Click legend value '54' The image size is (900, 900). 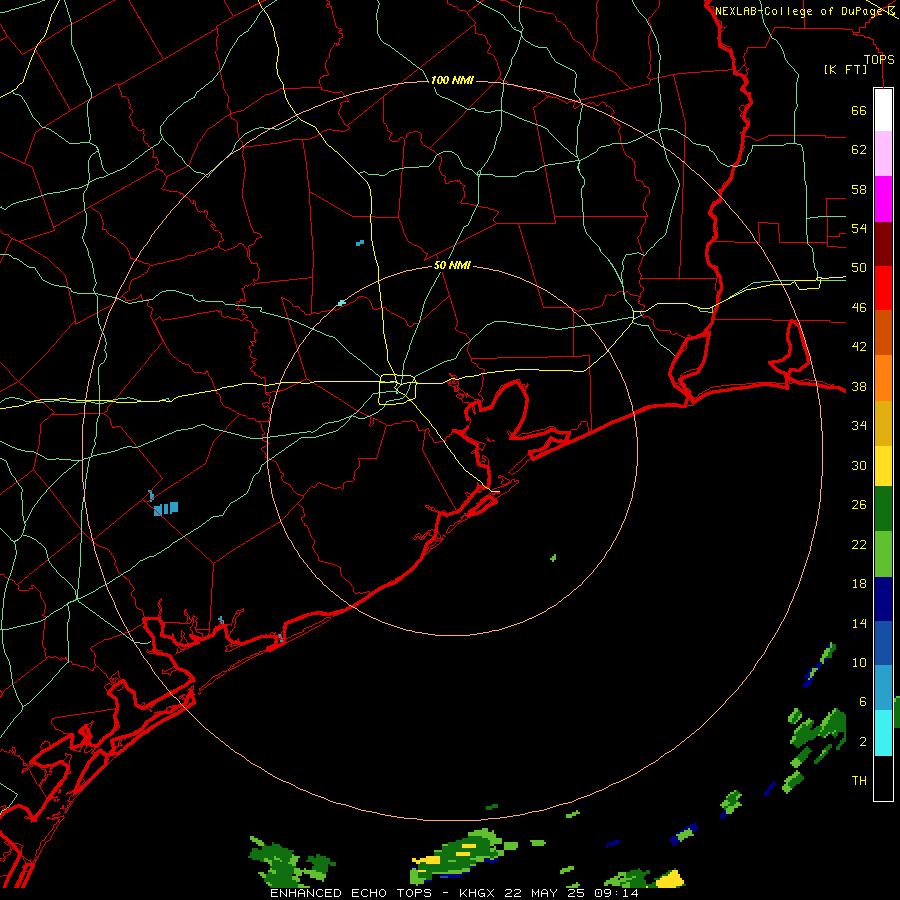pyautogui.click(x=859, y=228)
